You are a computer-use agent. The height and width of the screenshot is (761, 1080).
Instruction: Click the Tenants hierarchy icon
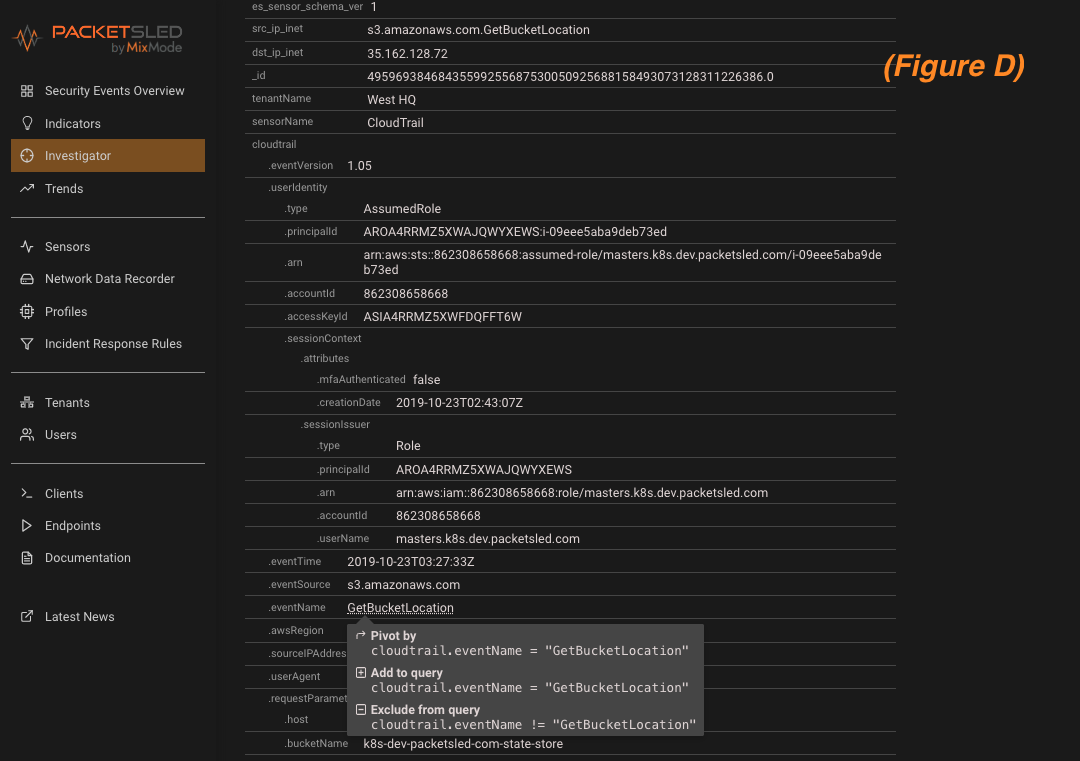(x=27, y=402)
